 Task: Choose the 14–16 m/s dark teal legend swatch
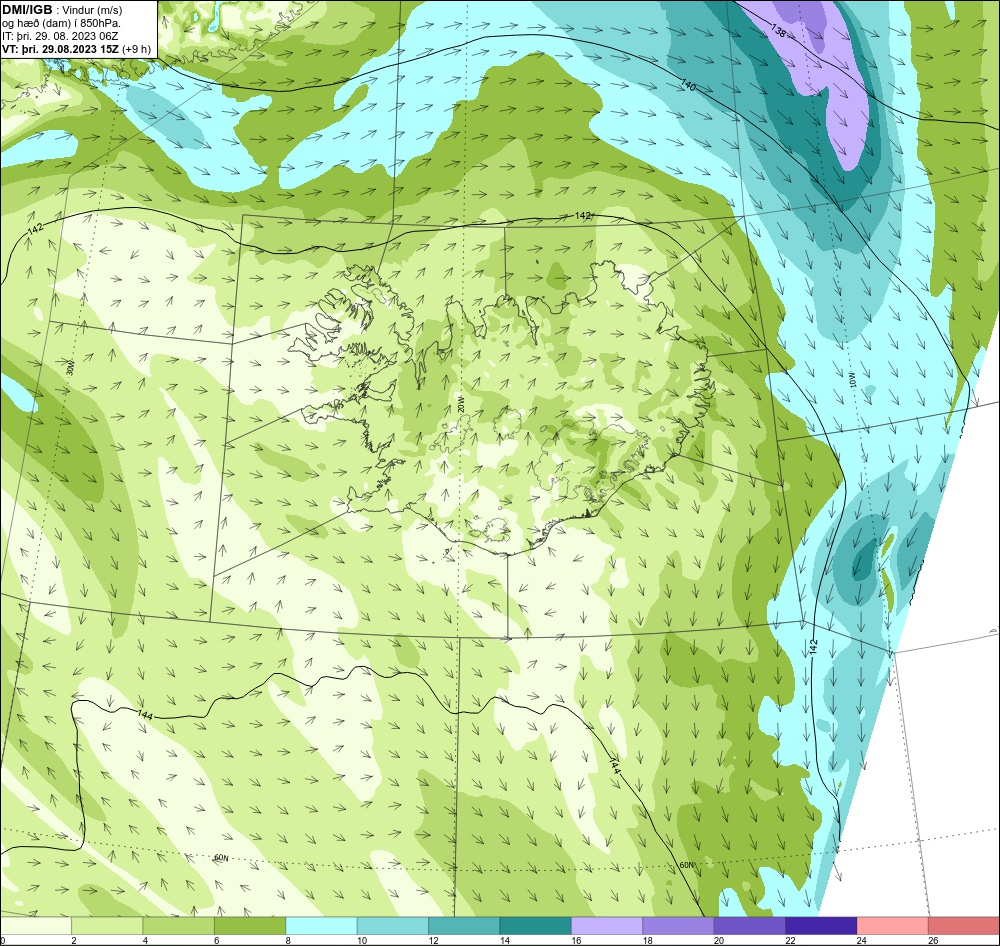(536, 925)
